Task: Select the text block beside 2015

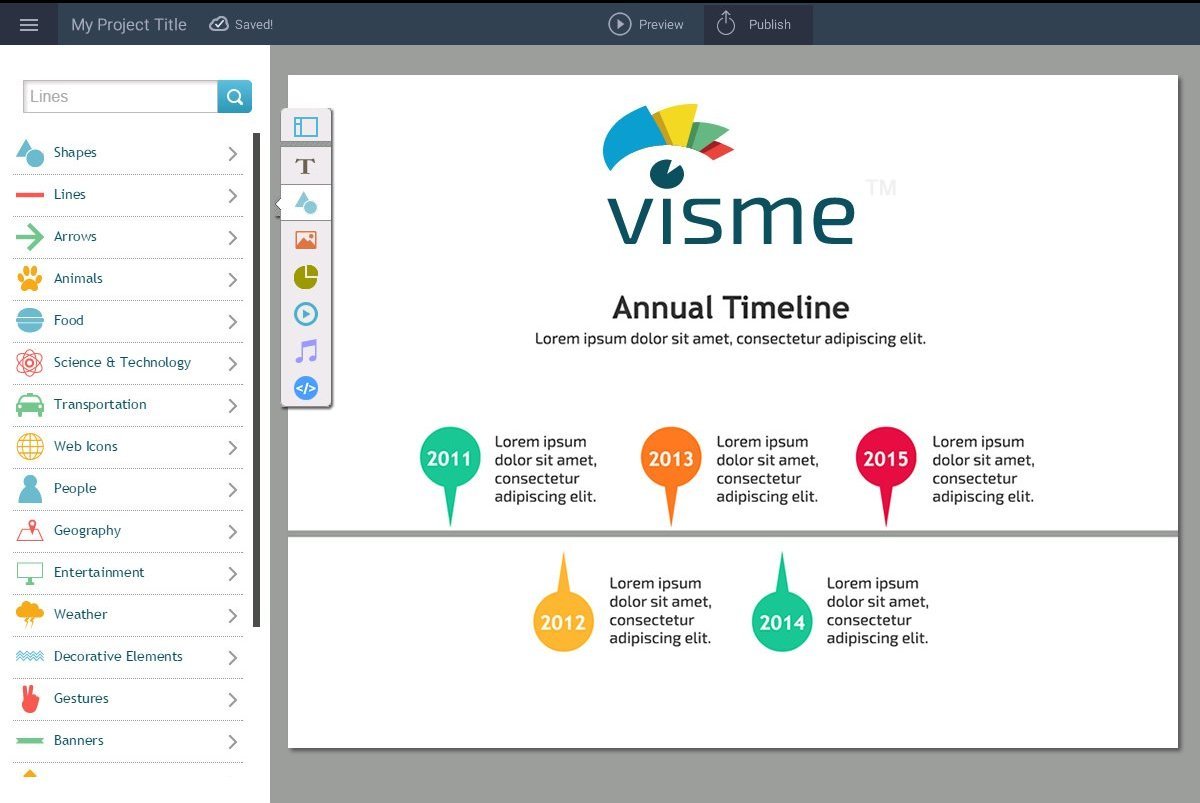Action: [x=983, y=469]
